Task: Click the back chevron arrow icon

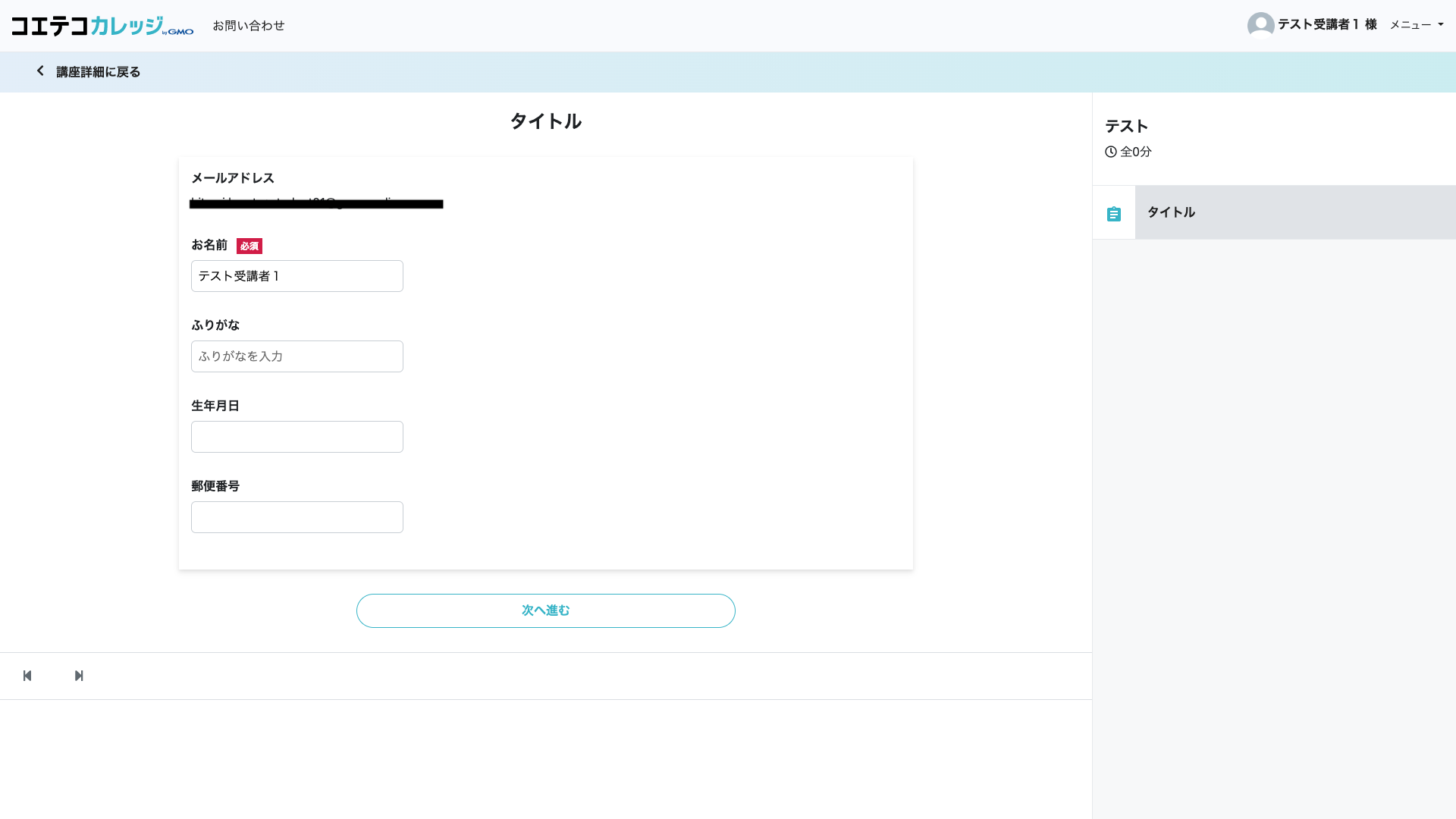Action: (40, 71)
